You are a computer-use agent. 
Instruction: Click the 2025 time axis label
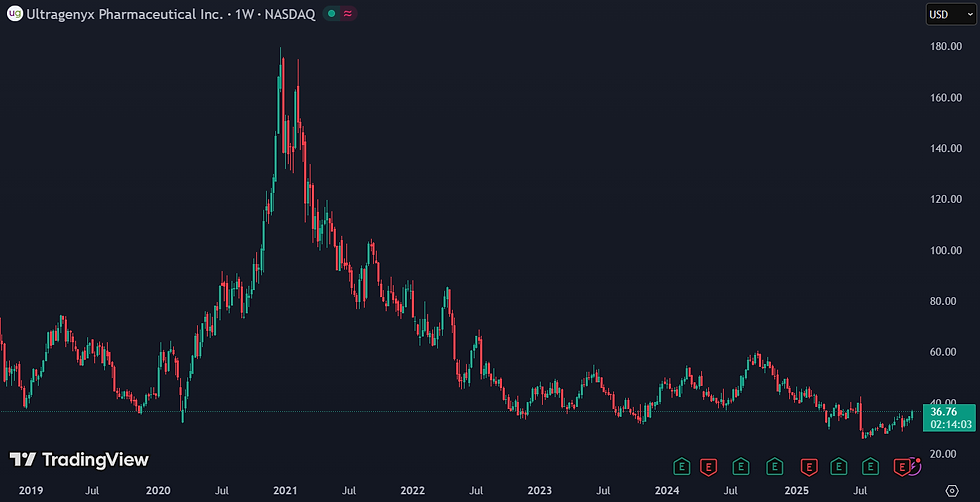click(796, 491)
